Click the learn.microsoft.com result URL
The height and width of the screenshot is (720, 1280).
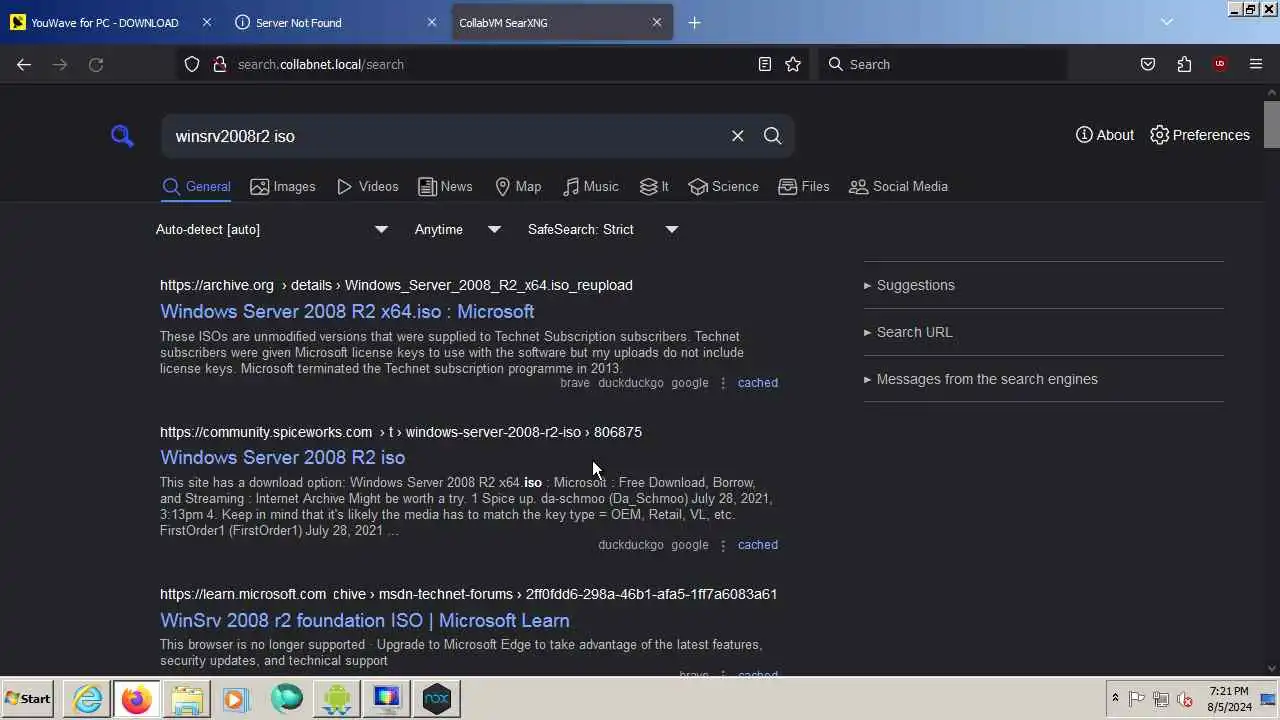(468, 594)
